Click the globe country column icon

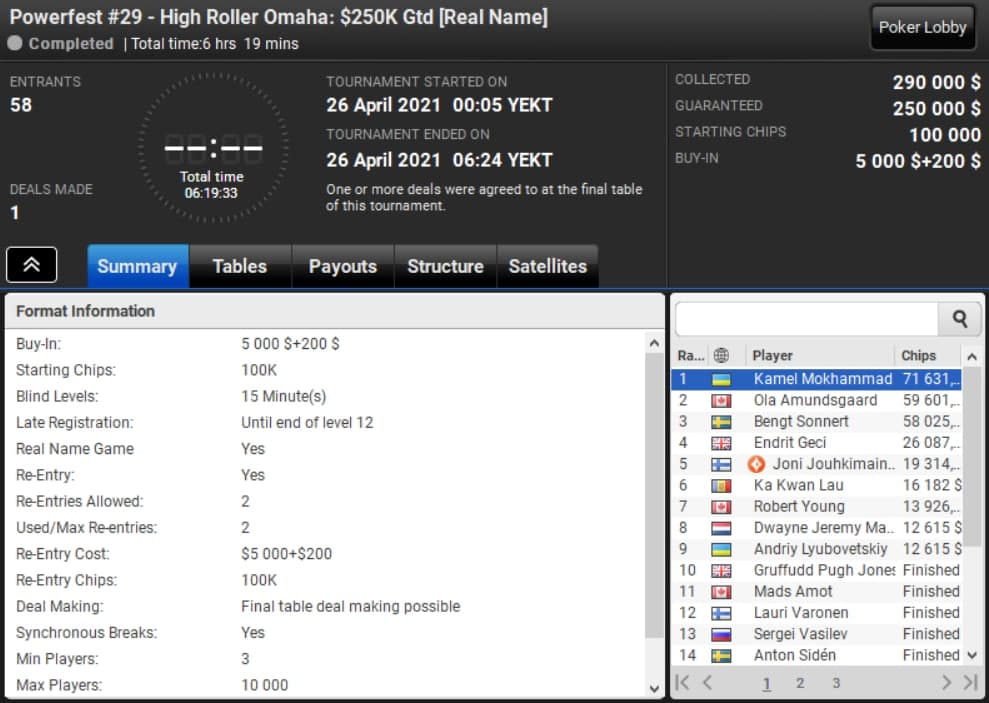[x=720, y=355]
